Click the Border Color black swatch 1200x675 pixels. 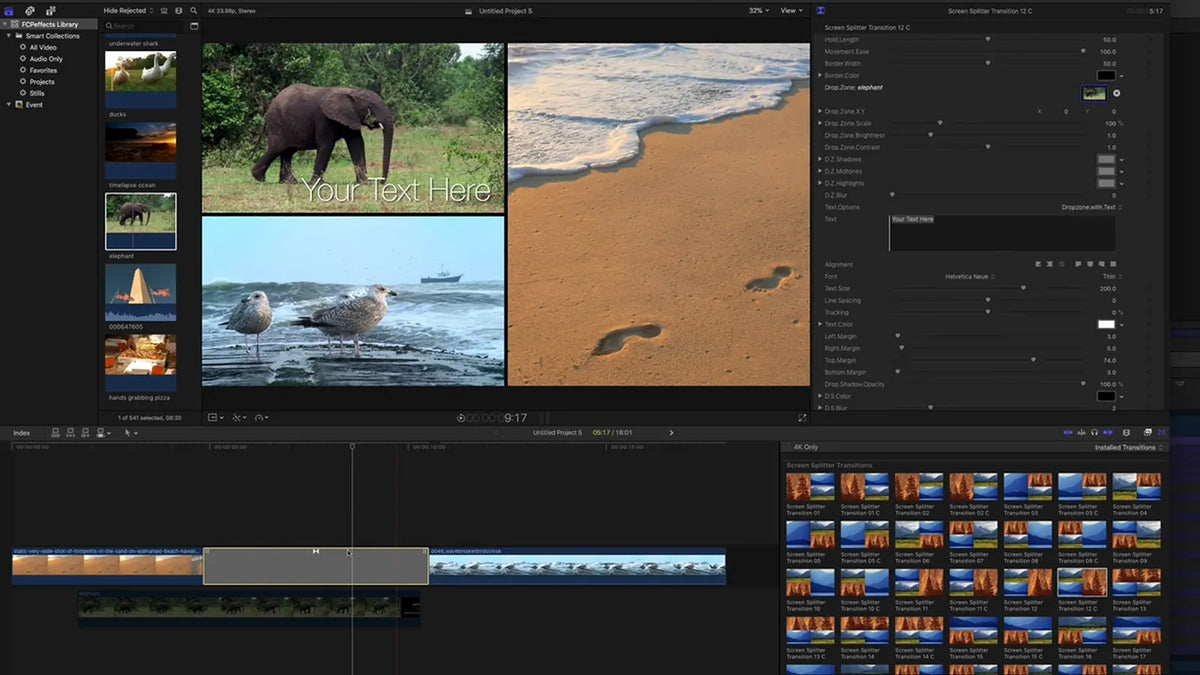pyautogui.click(x=1106, y=75)
